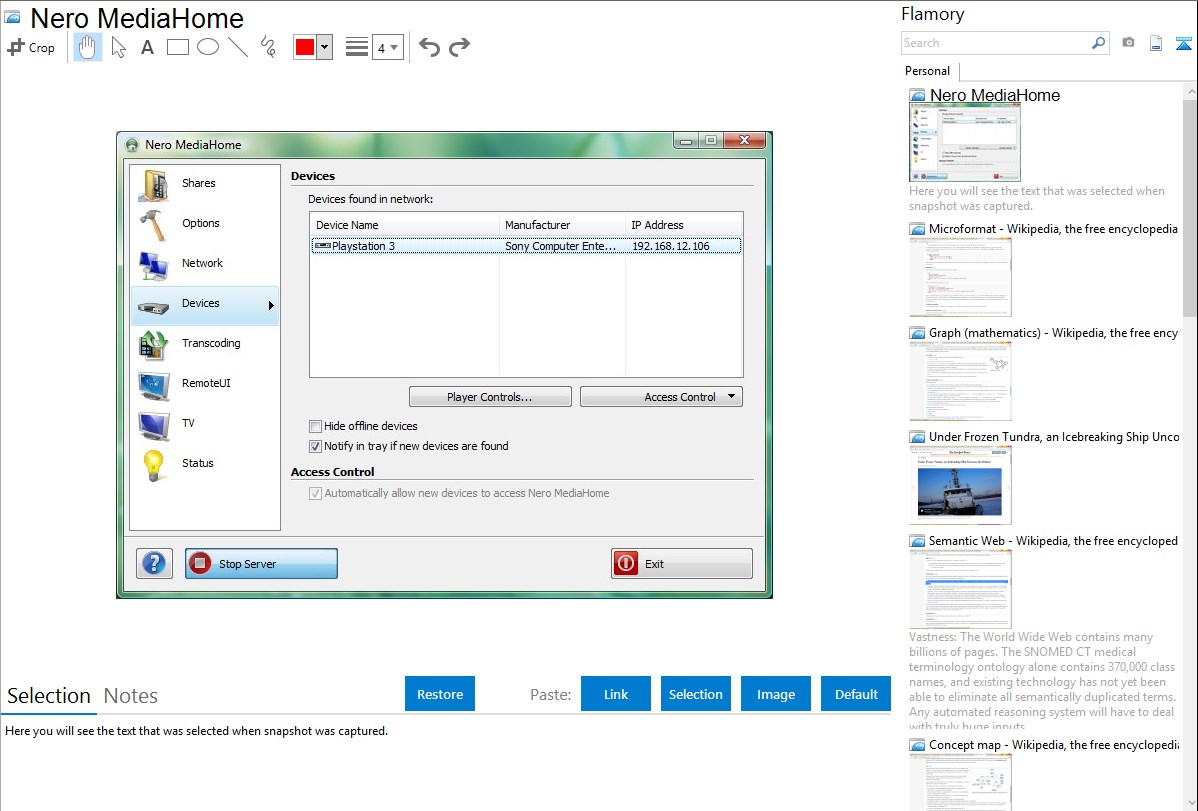The image size is (1198, 811).
Task: Open the Access Control dropdown button
Action: [x=661, y=397]
